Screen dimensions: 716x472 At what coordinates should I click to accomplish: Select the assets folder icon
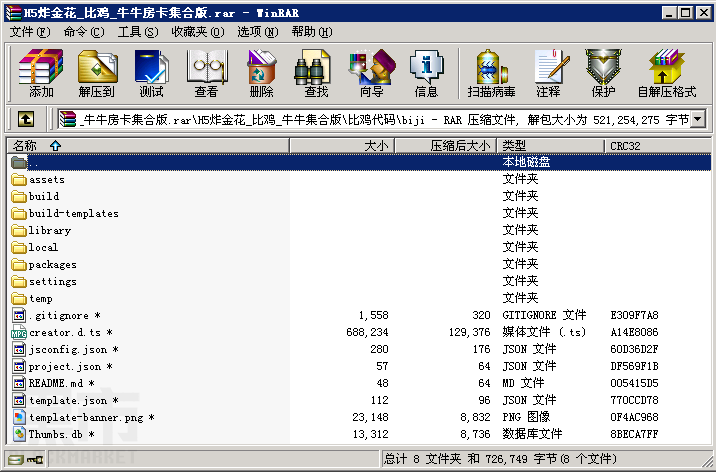click(19, 179)
